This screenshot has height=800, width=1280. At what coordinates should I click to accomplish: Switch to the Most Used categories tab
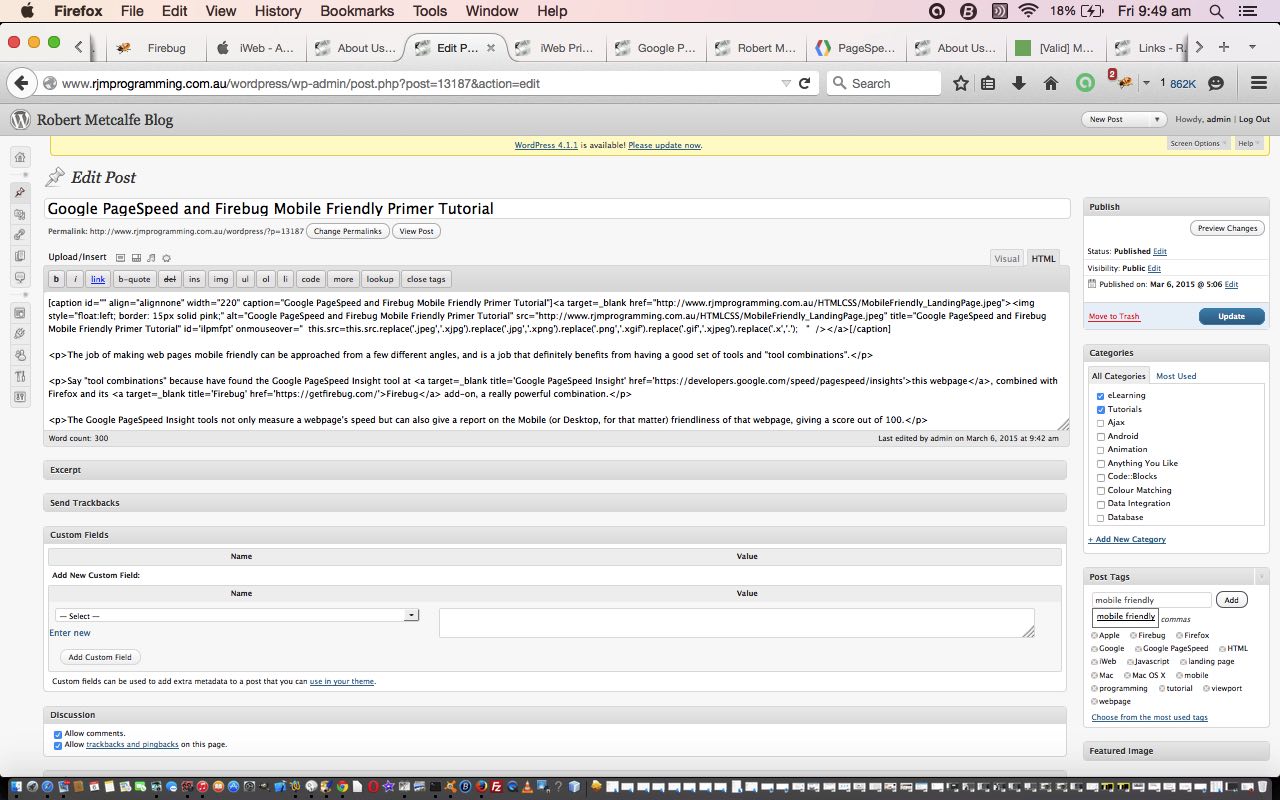pyautogui.click(x=1176, y=376)
